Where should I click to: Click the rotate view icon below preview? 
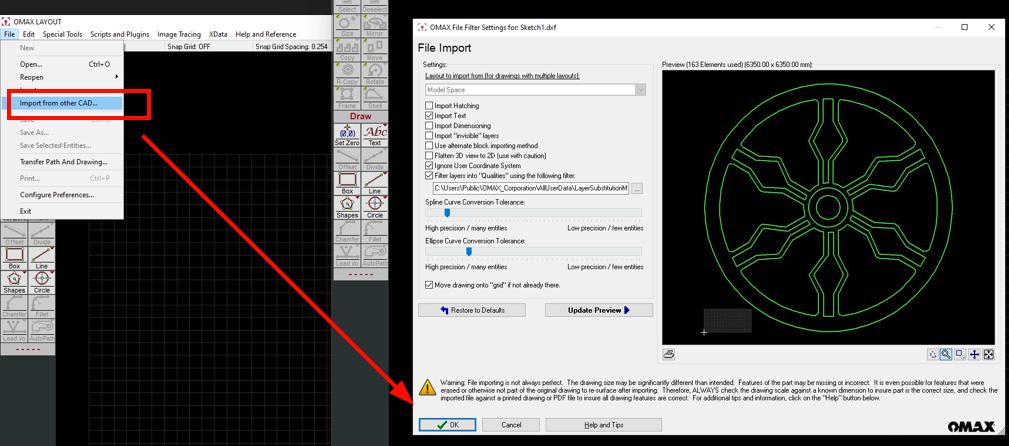point(933,354)
